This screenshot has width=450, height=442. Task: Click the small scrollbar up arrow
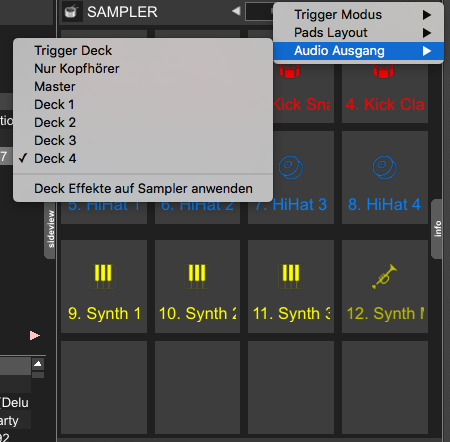click(38, 364)
